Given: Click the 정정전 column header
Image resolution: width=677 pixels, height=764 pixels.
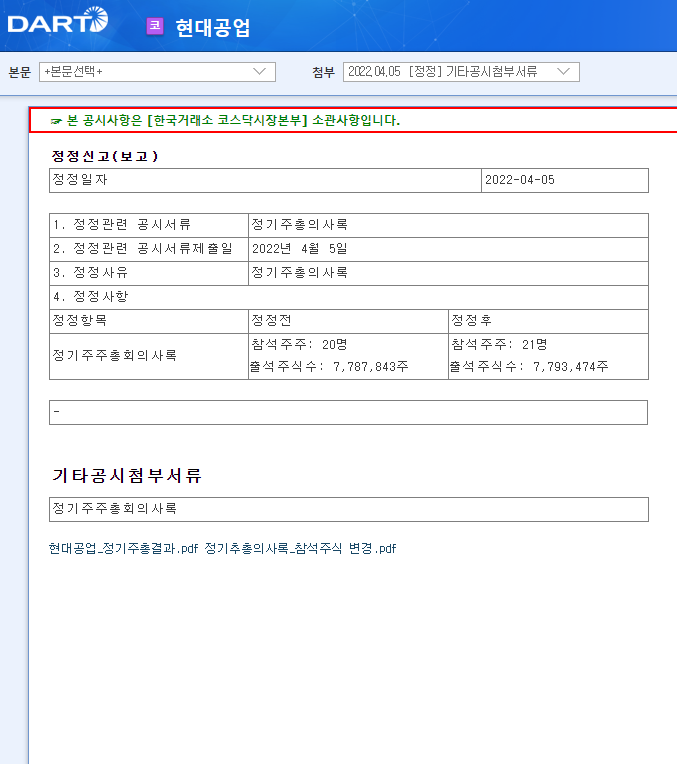Looking at the screenshot, I should [x=348, y=321].
